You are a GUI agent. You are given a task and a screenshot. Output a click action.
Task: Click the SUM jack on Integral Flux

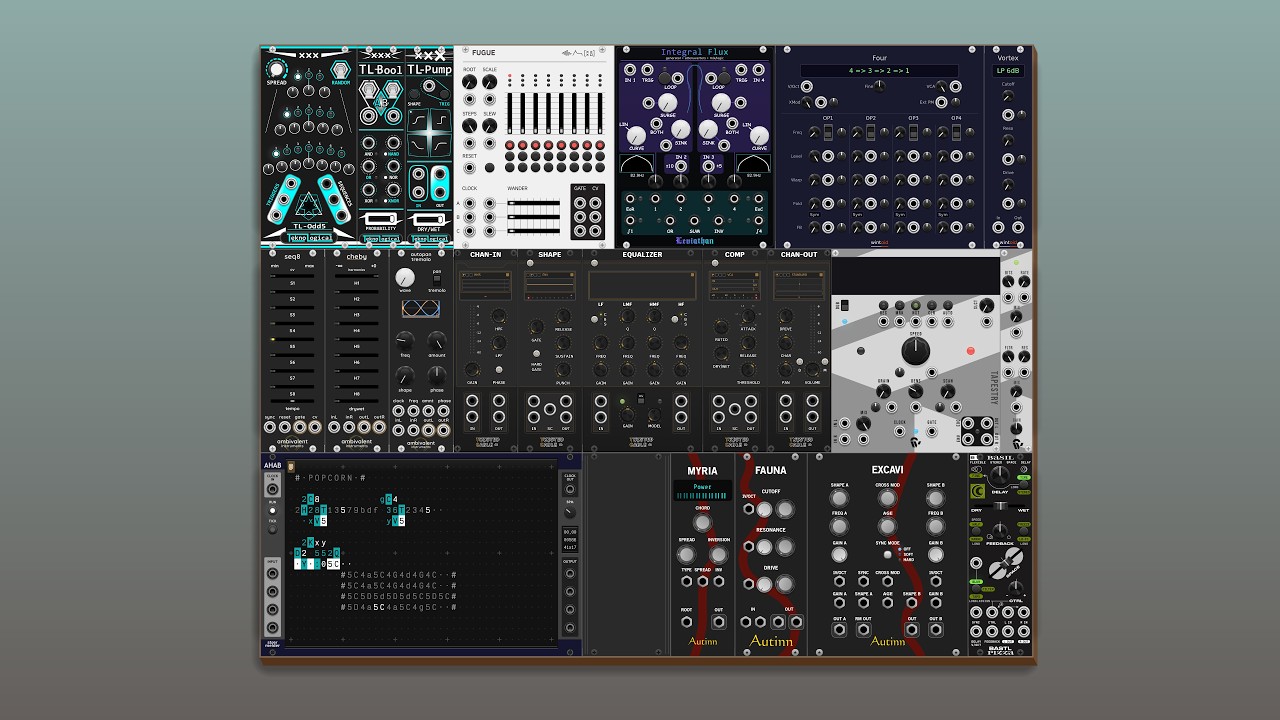[694, 222]
